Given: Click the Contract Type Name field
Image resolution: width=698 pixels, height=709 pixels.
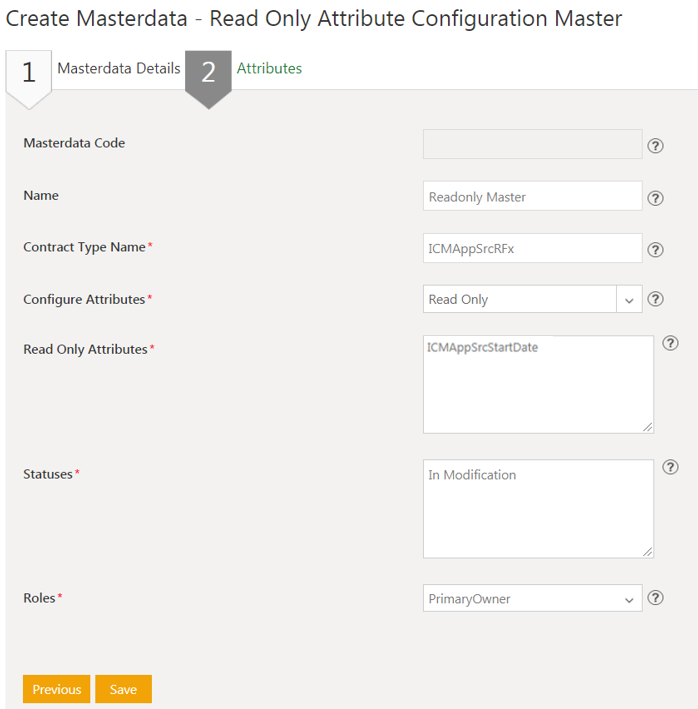Looking at the screenshot, I should point(532,249).
